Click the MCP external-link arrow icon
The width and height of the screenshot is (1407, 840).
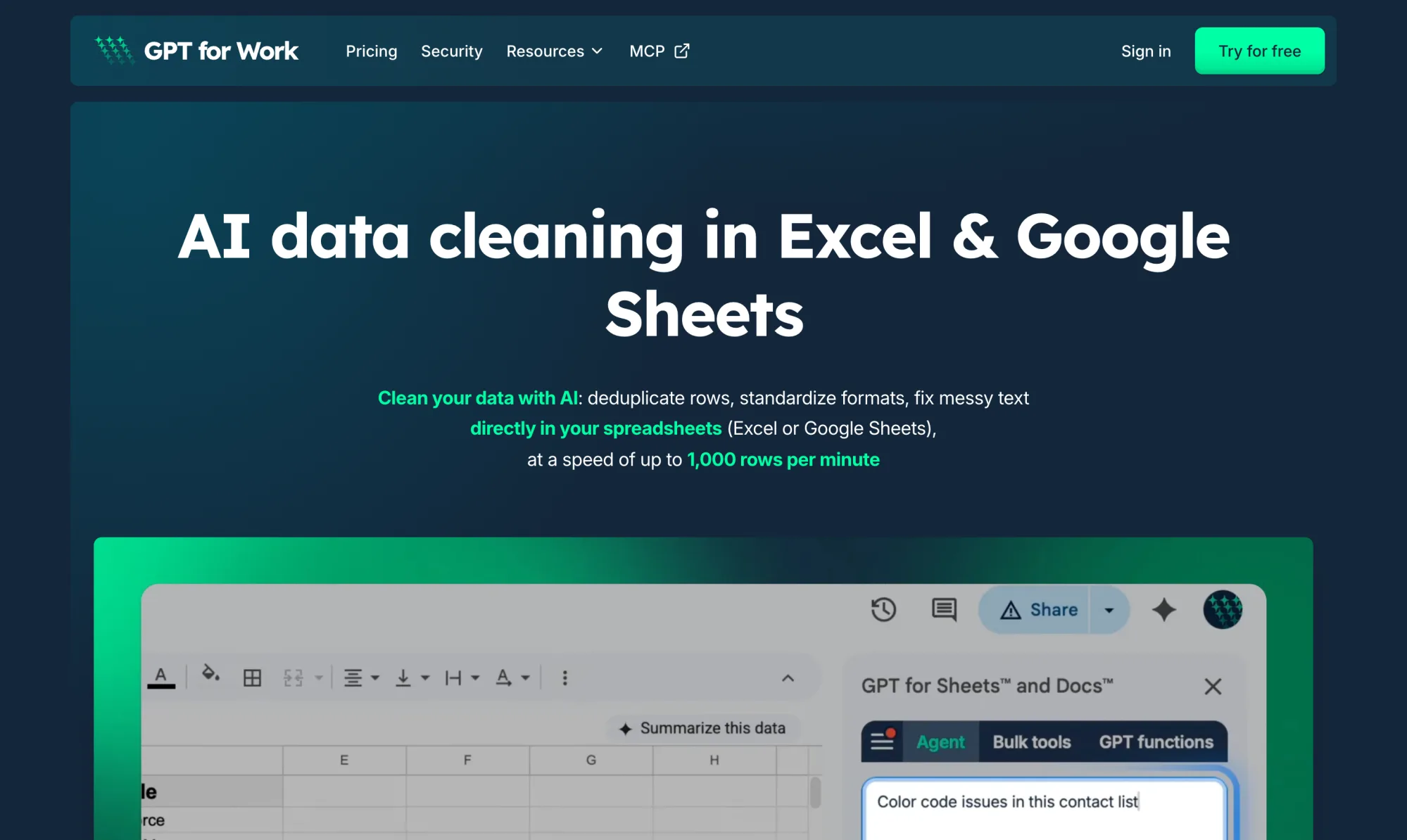[681, 51]
